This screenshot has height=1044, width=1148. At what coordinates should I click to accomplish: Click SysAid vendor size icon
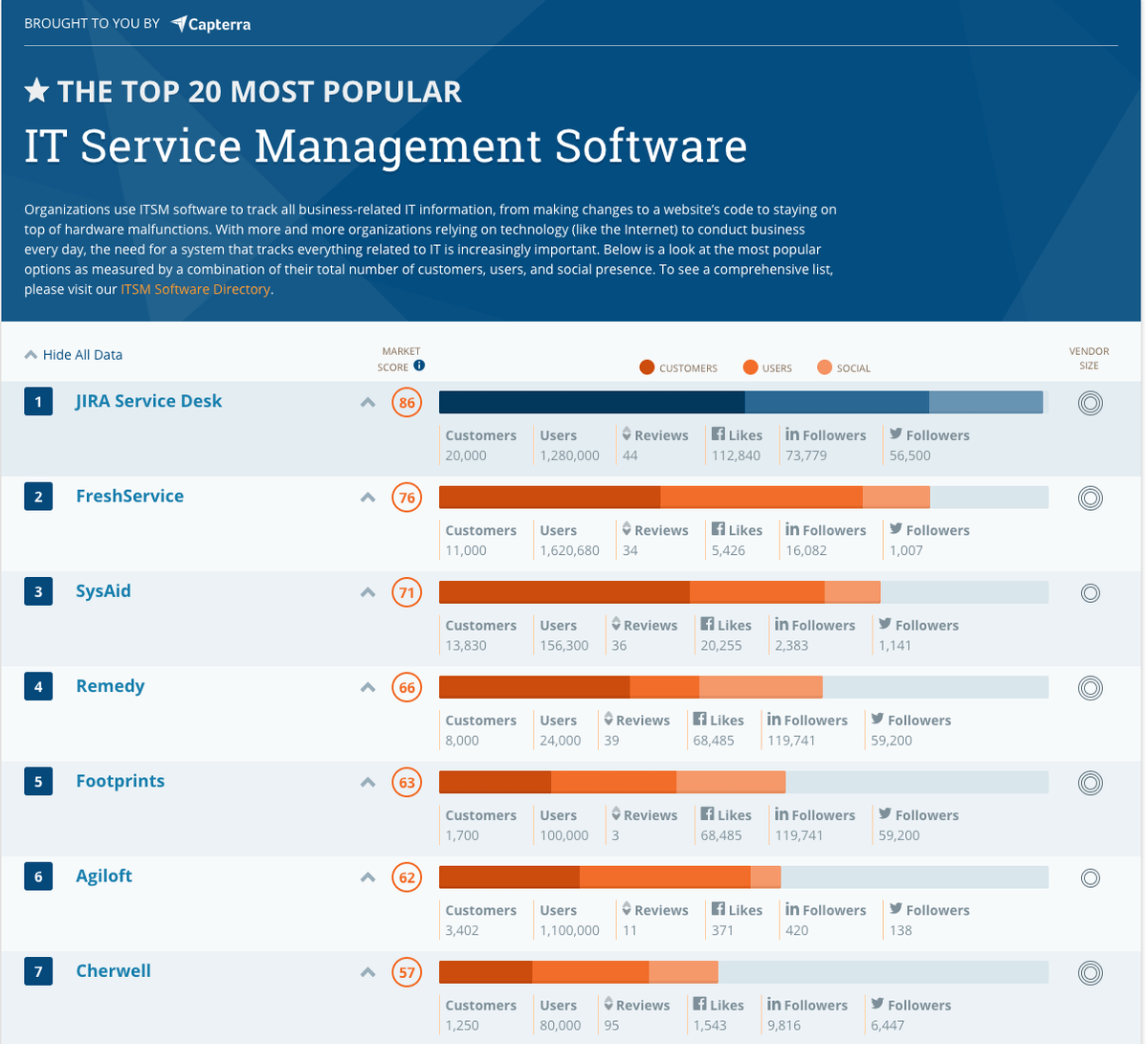click(x=1090, y=592)
